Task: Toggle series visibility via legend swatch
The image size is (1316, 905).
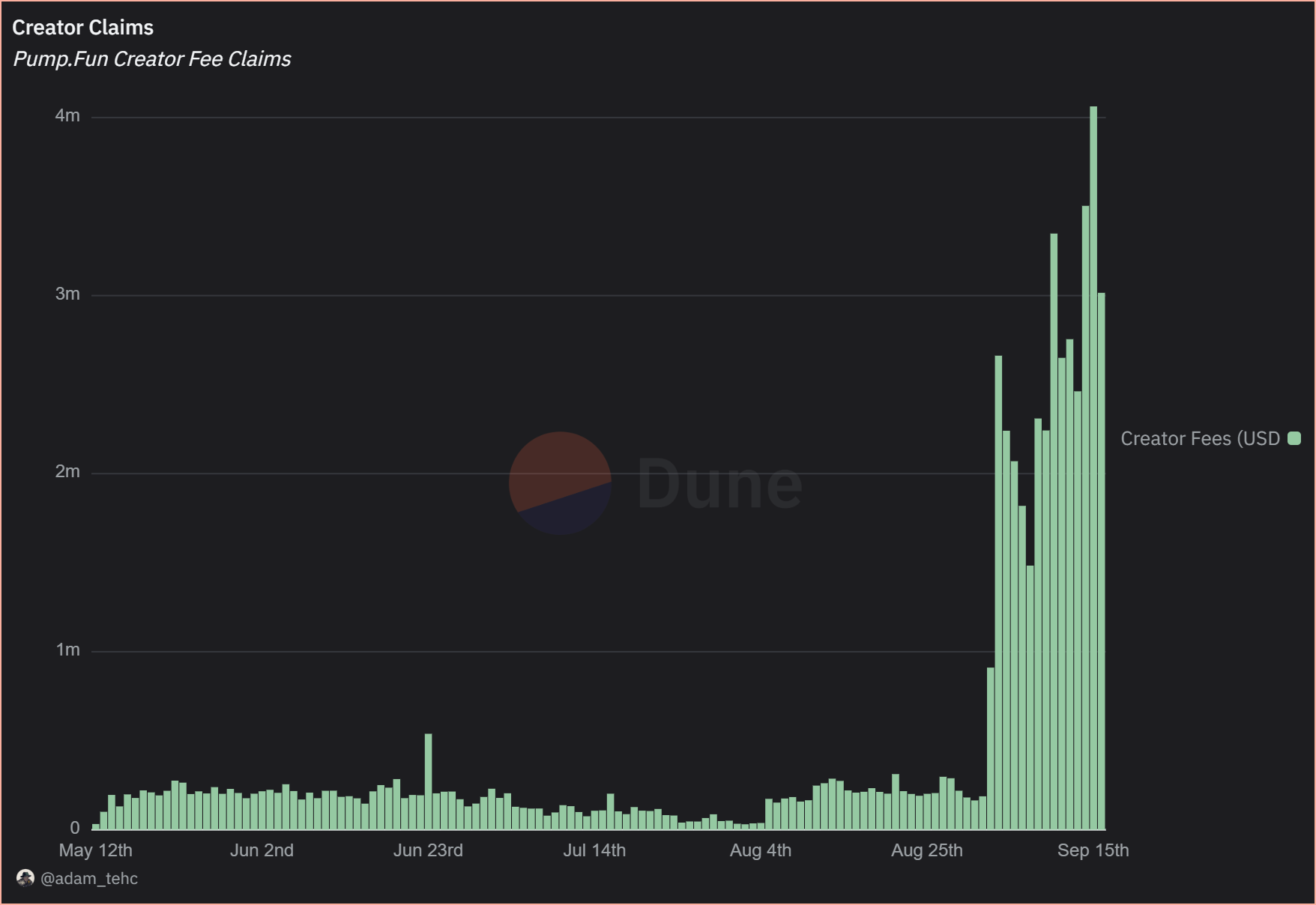Action: pos(1294,438)
